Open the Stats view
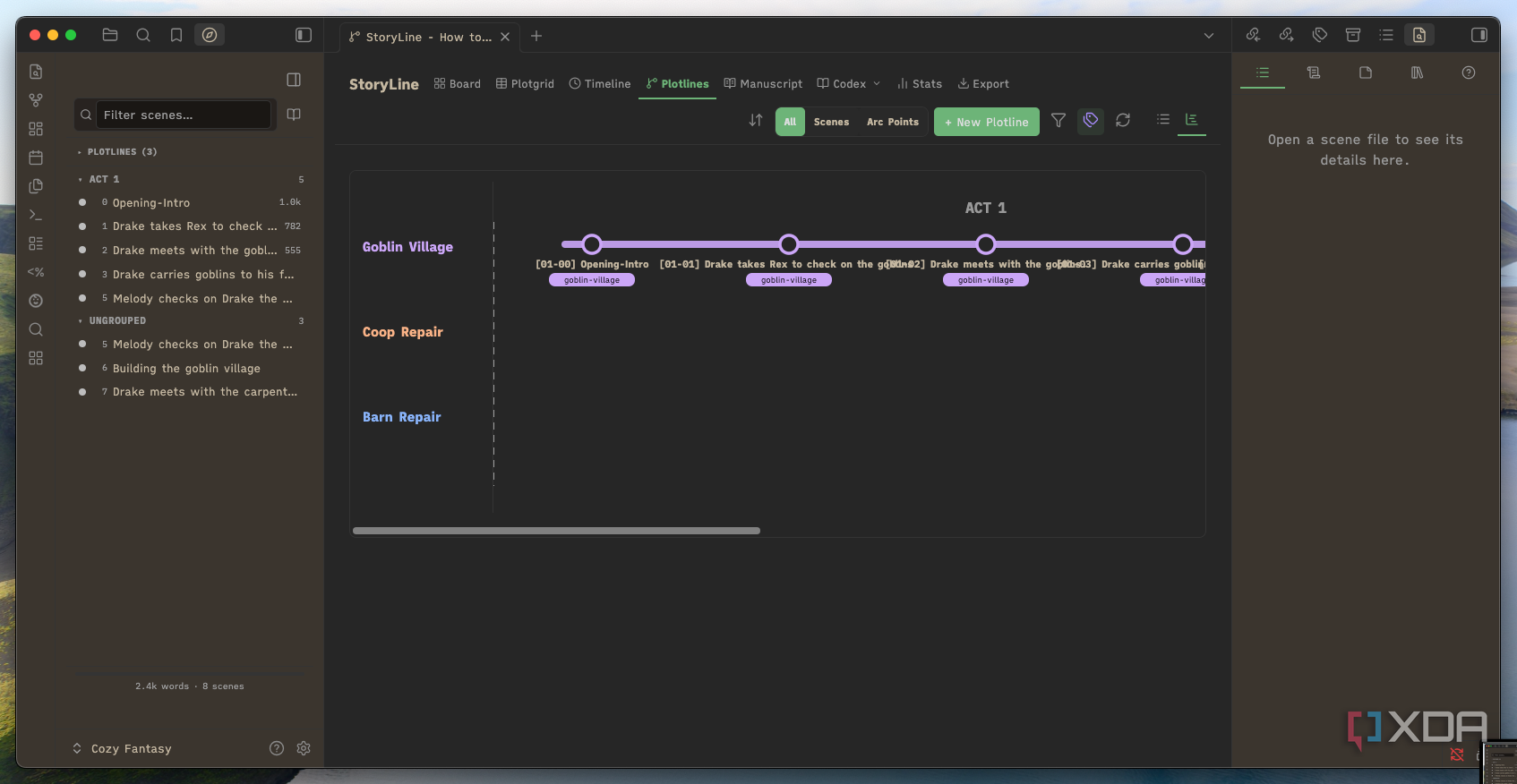This screenshot has height=784, width=1517. click(x=920, y=84)
